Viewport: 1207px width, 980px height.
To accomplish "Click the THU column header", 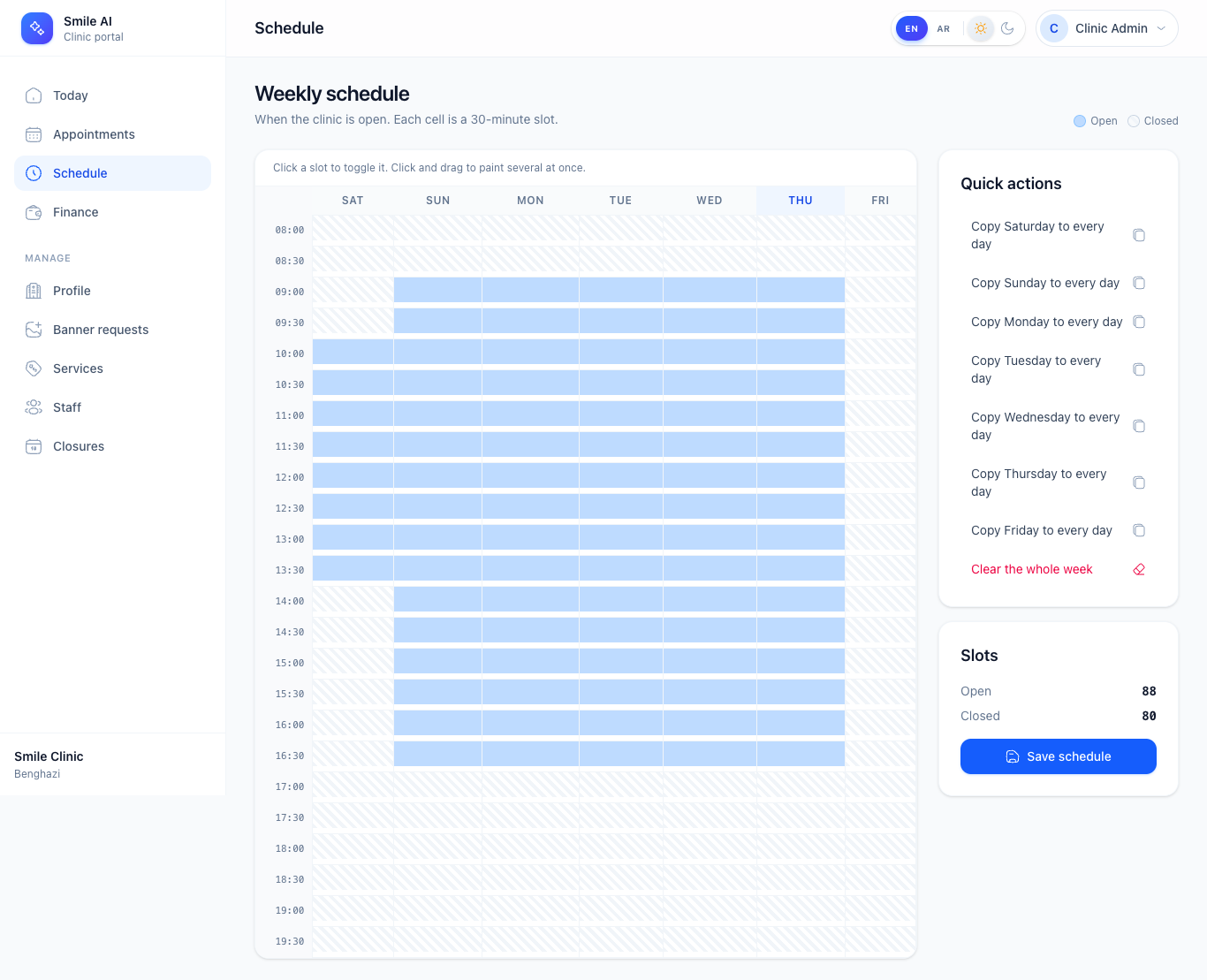I will [x=801, y=201].
